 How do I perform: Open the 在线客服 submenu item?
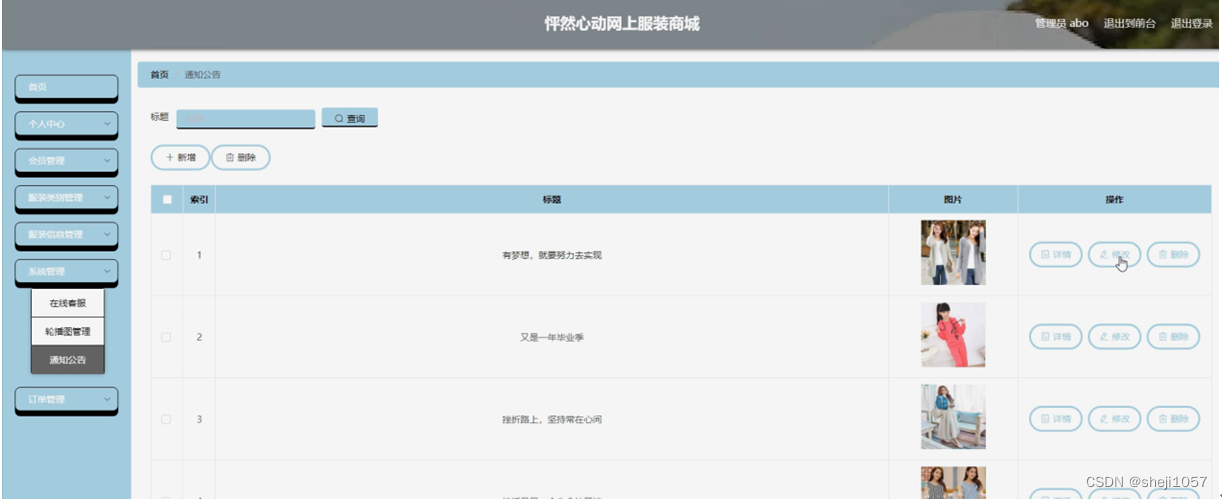(68, 303)
